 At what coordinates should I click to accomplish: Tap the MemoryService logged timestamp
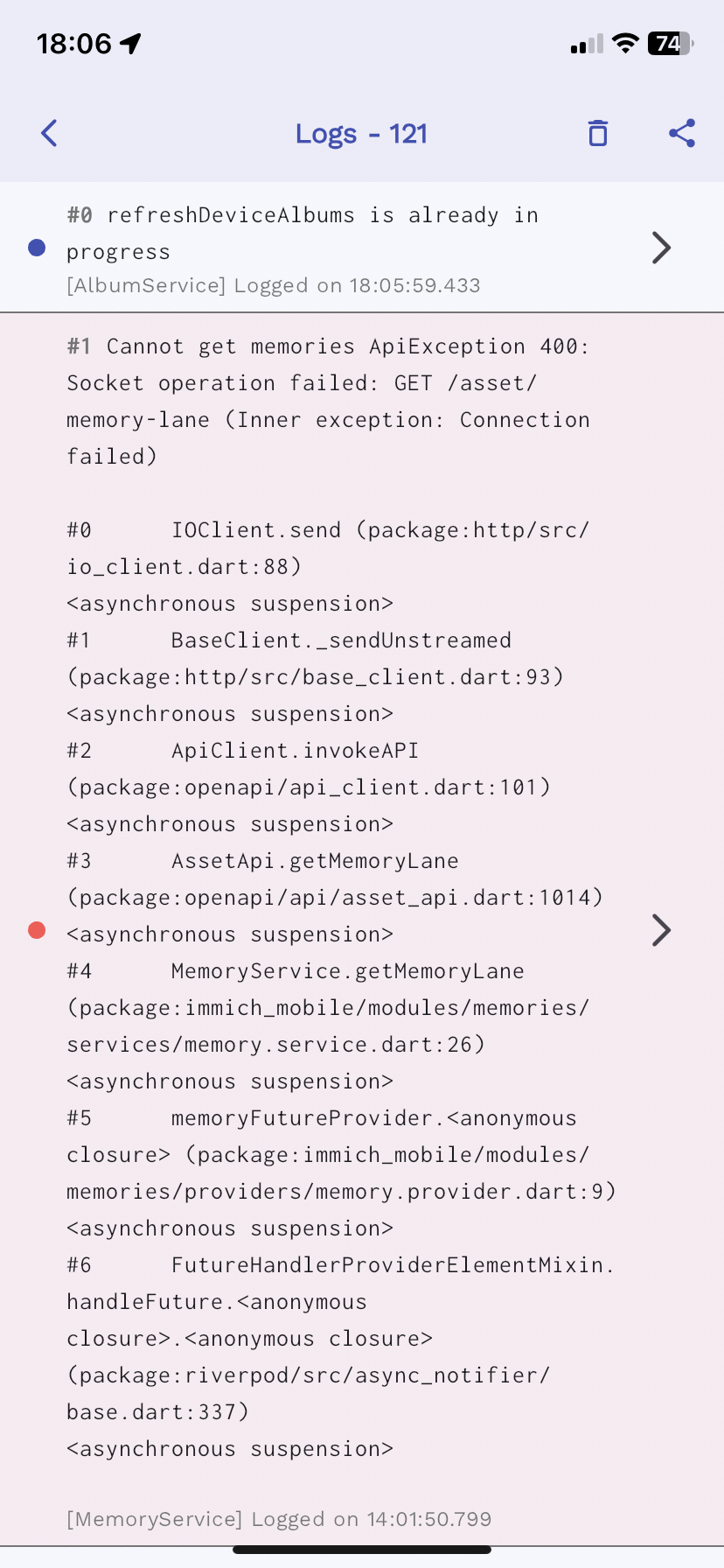click(x=279, y=1519)
